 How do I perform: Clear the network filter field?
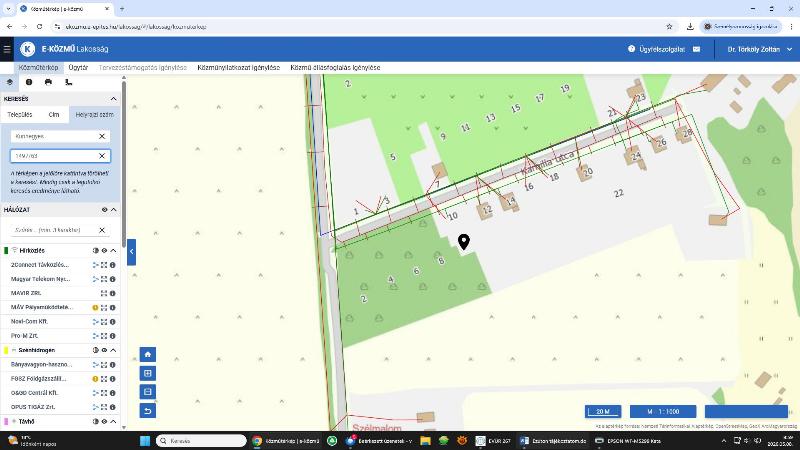point(102,230)
